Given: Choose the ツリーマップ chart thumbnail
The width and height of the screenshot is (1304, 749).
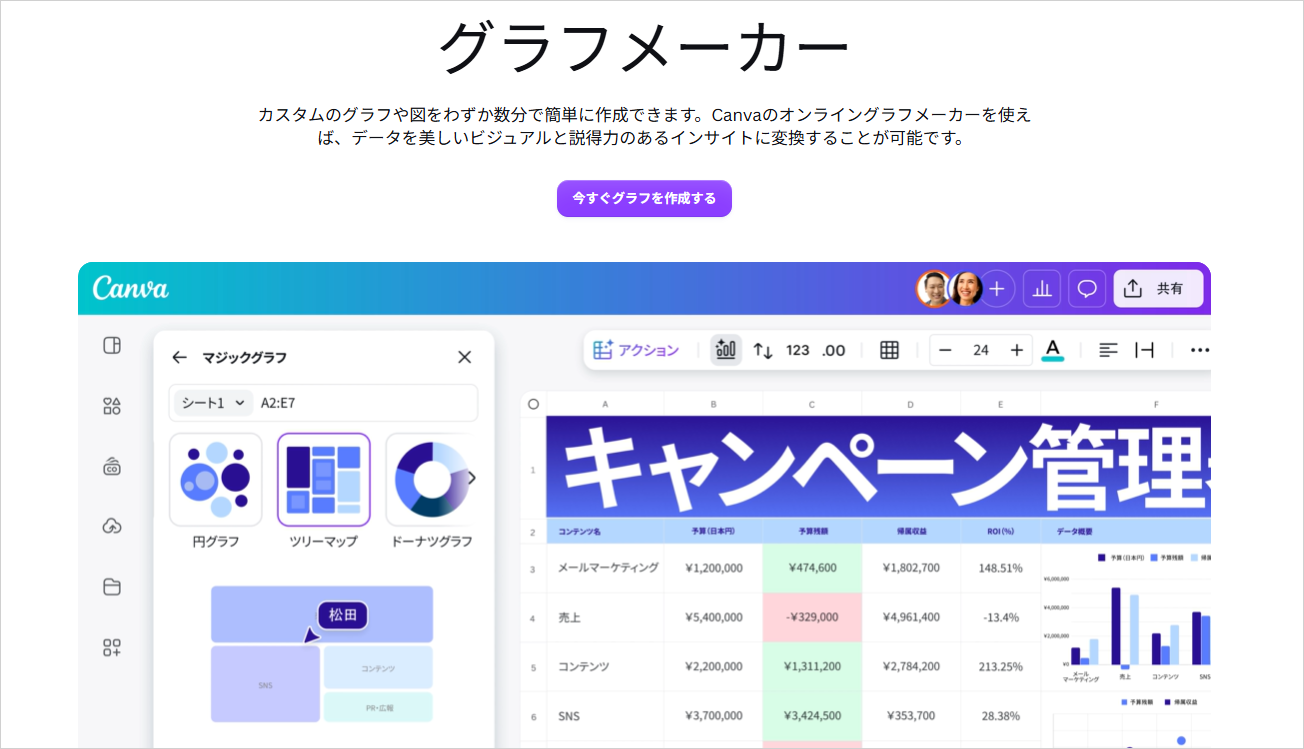Looking at the screenshot, I should click(324, 480).
